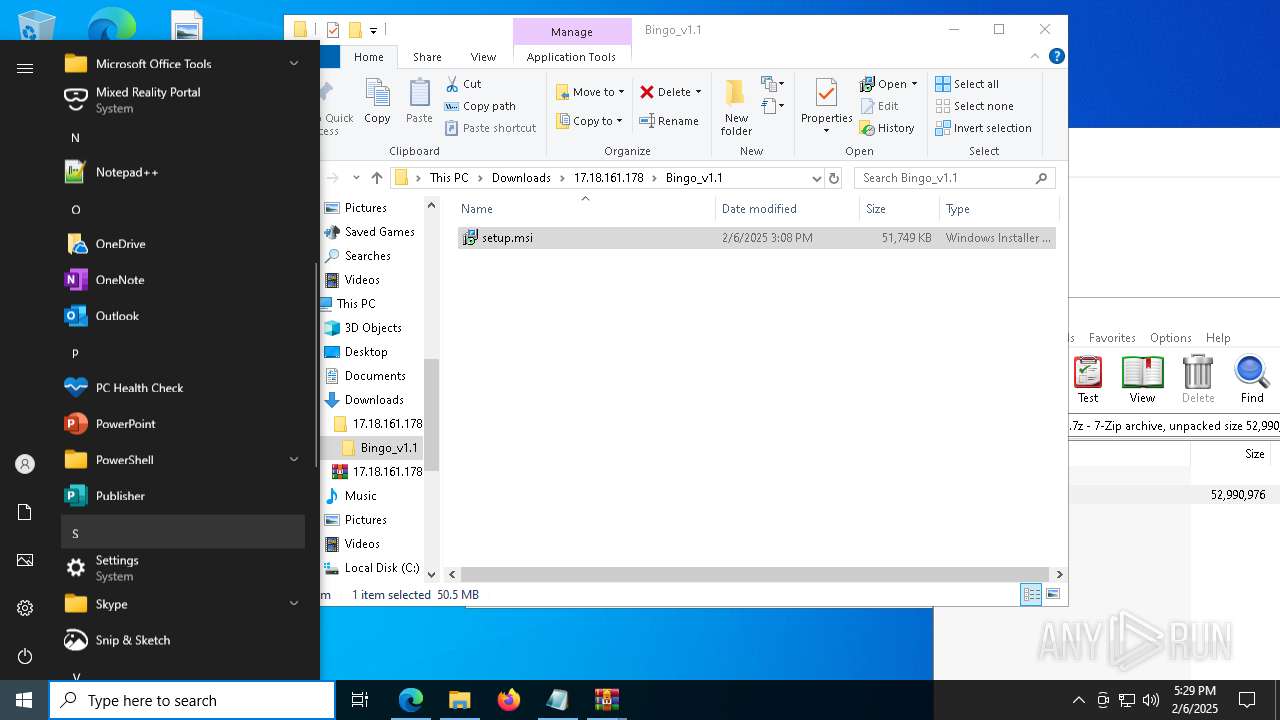The image size is (1280, 720).
Task: Create a New folder
Action: tap(736, 107)
